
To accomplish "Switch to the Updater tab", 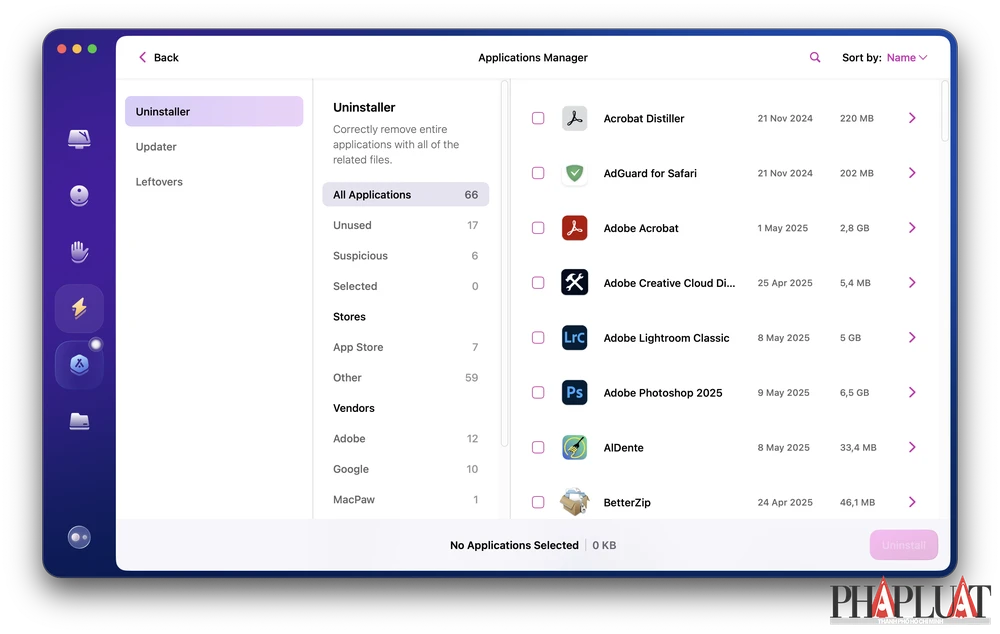I will [x=156, y=147].
